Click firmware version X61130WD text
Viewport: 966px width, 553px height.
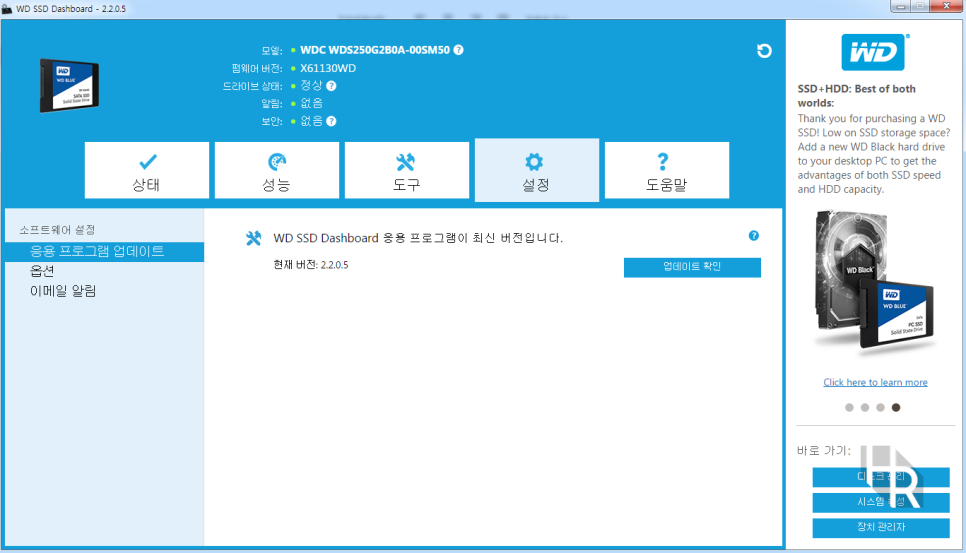click(328, 68)
